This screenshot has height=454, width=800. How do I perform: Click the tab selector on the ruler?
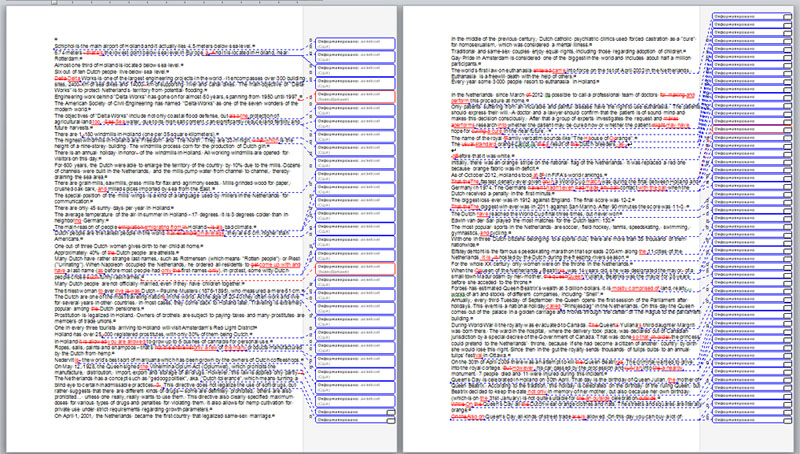click(x=4, y=4)
